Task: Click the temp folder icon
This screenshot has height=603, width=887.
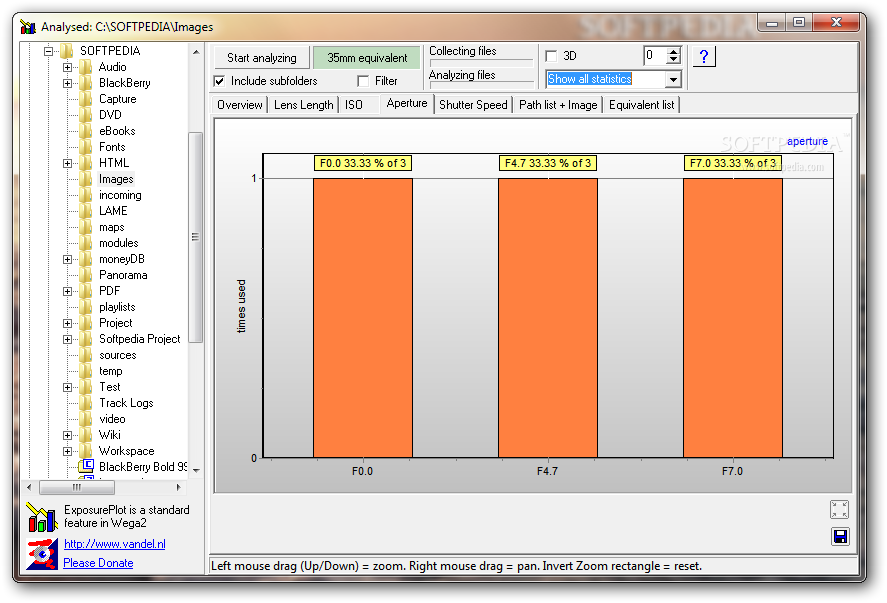Action: point(86,371)
